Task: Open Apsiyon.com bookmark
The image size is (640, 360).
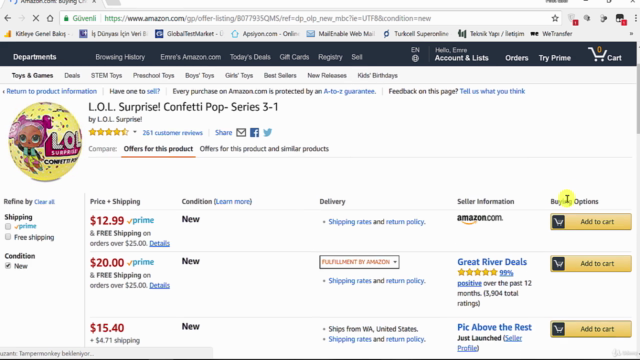Action: coord(265,34)
